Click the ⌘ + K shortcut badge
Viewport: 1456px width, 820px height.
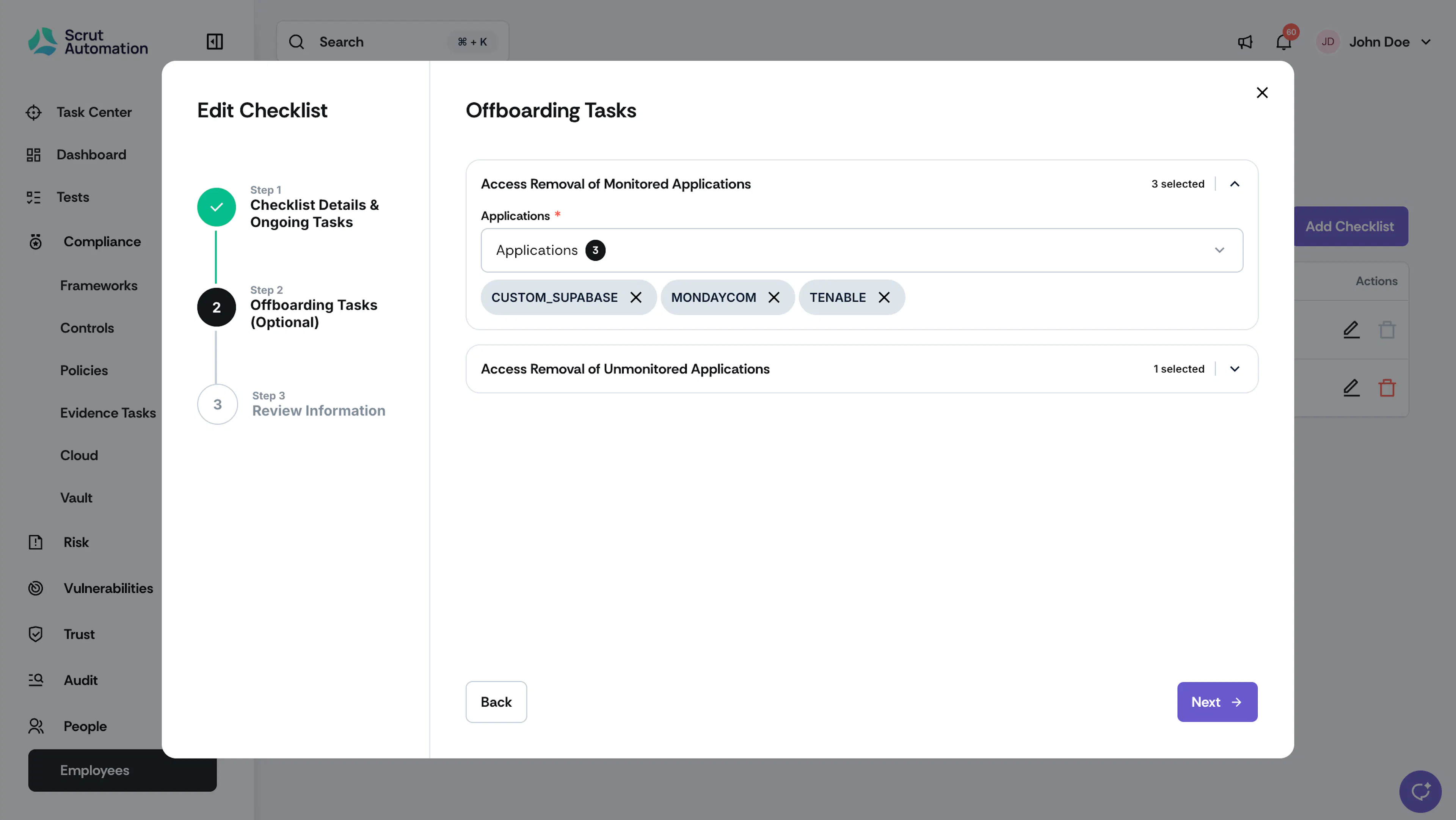coord(472,42)
